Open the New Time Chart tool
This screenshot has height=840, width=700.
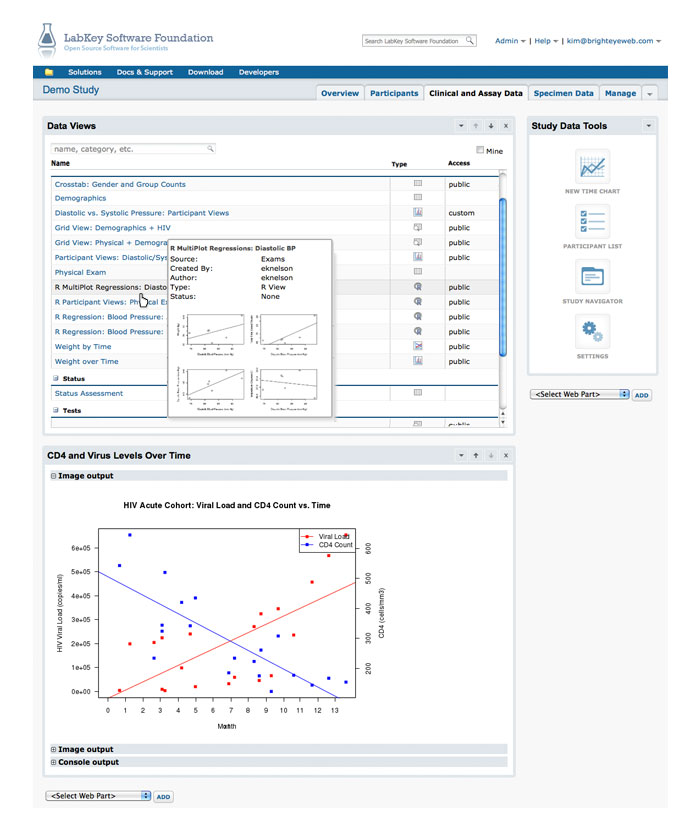pos(592,167)
